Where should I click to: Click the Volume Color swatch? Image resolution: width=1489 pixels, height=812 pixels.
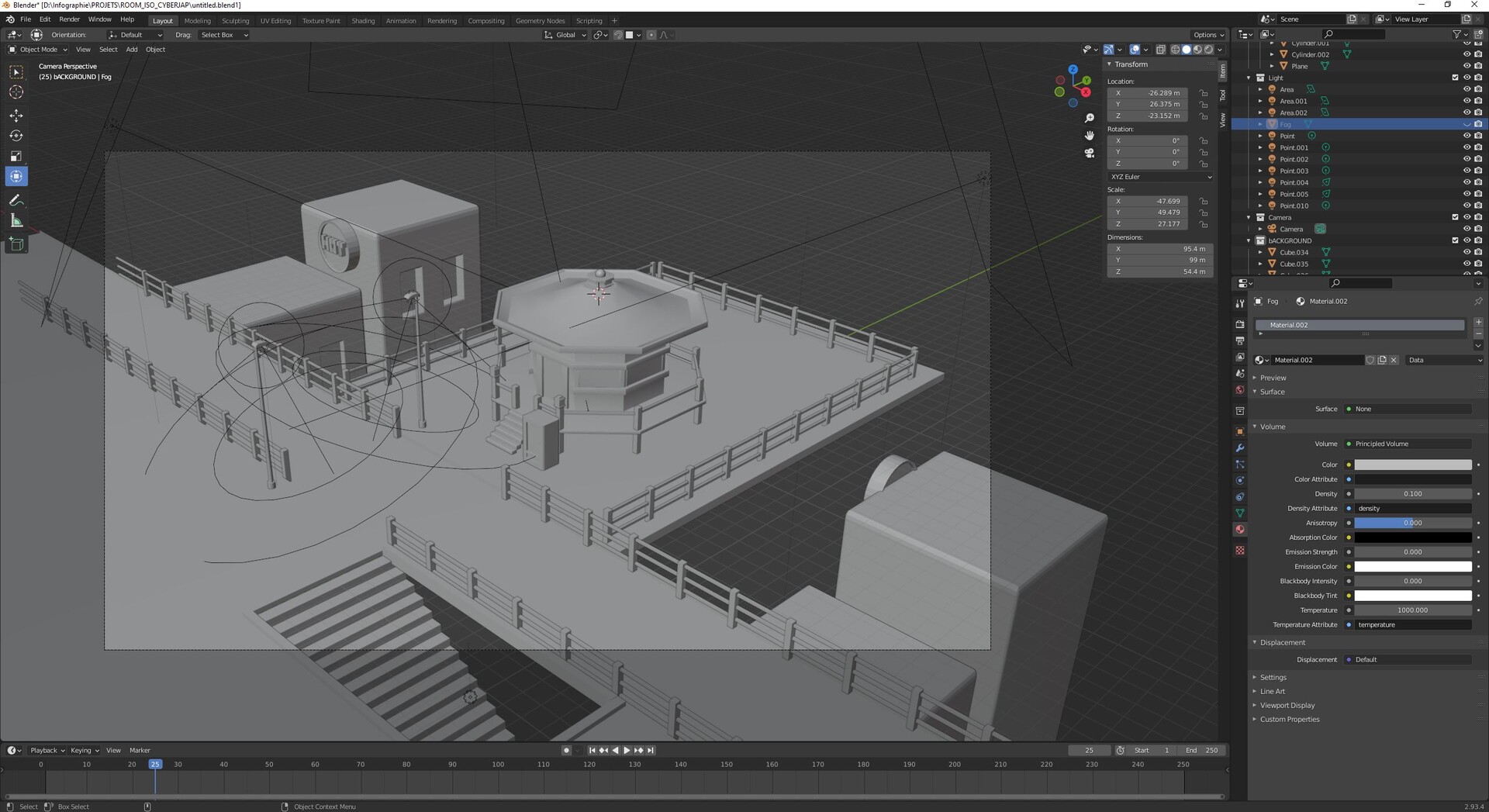[1412, 465]
